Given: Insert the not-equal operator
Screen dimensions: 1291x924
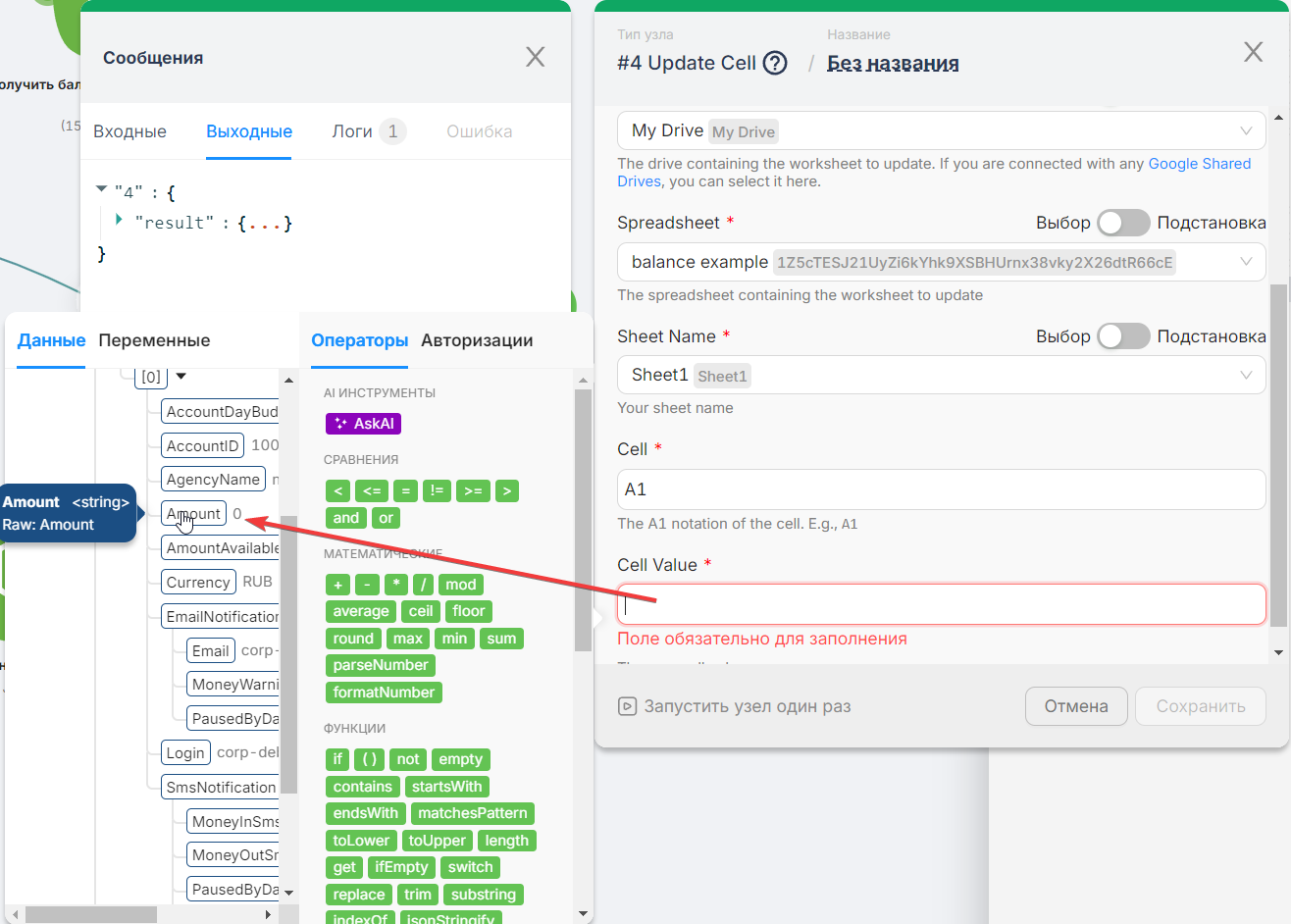Looking at the screenshot, I should pos(437,490).
